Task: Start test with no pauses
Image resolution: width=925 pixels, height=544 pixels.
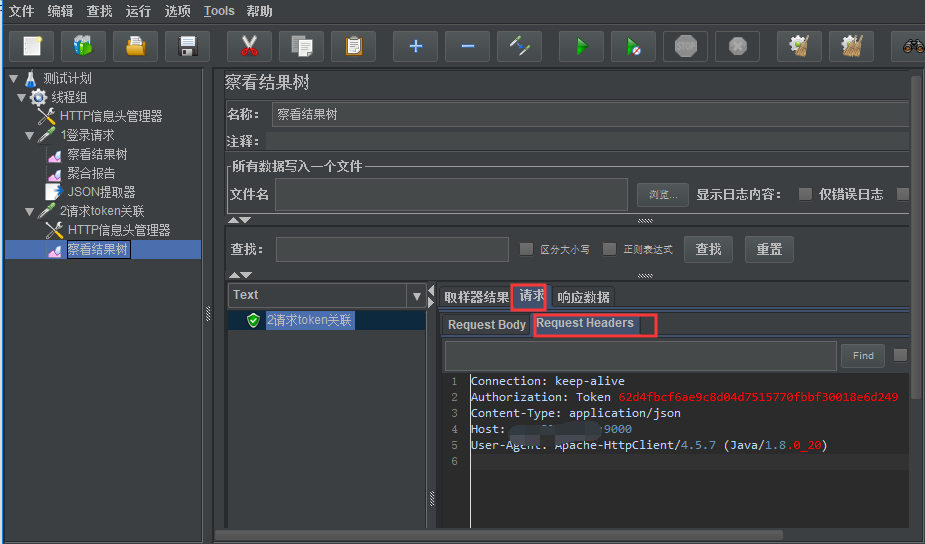Action: [x=633, y=46]
